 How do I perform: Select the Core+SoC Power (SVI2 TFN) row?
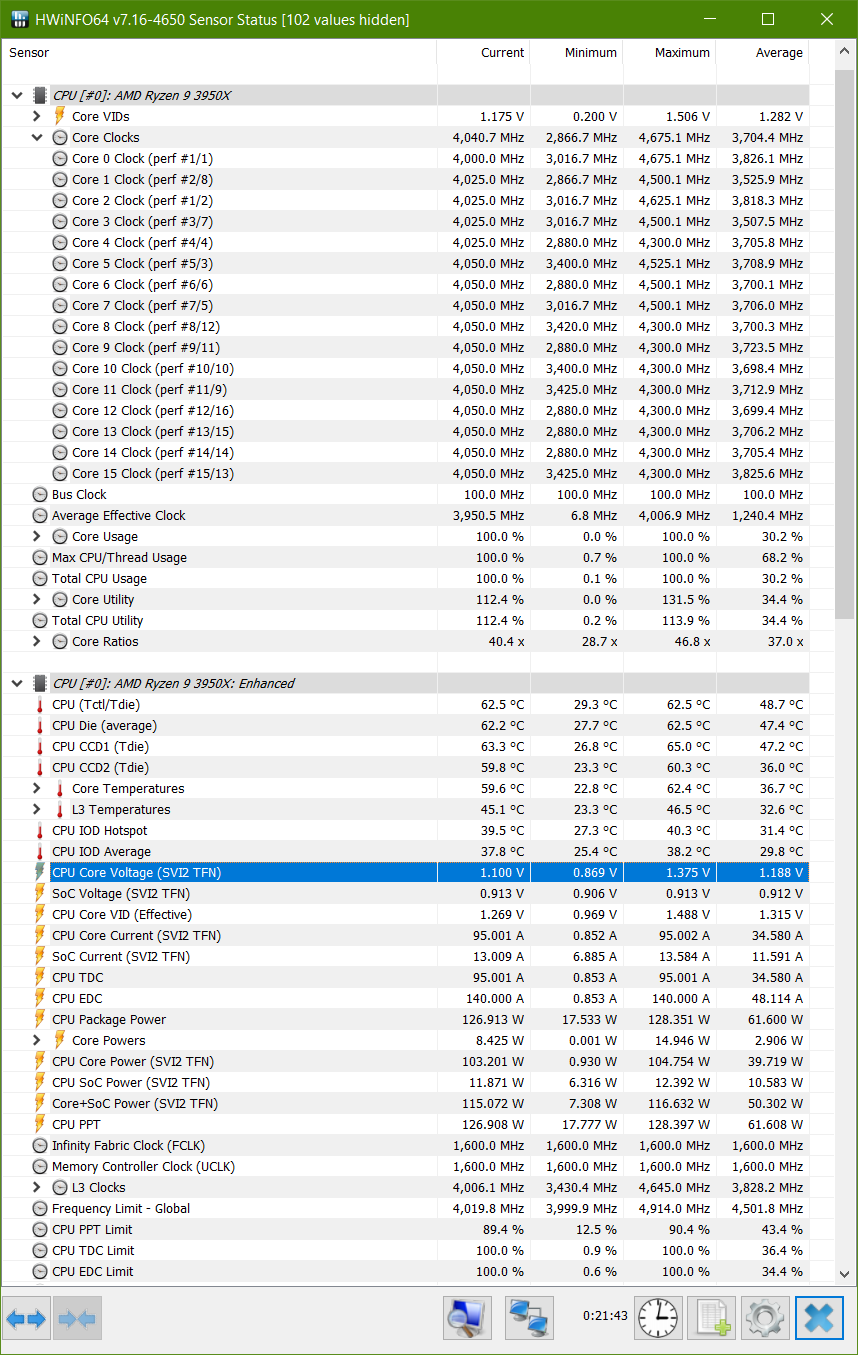(405, 1104)
